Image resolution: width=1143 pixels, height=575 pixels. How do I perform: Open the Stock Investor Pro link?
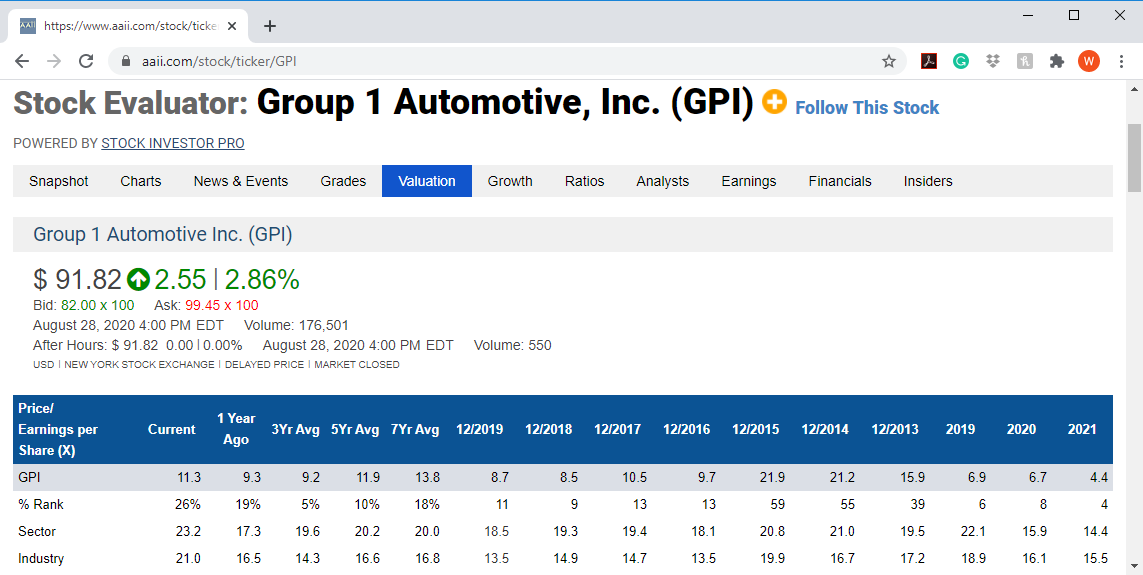173,144
